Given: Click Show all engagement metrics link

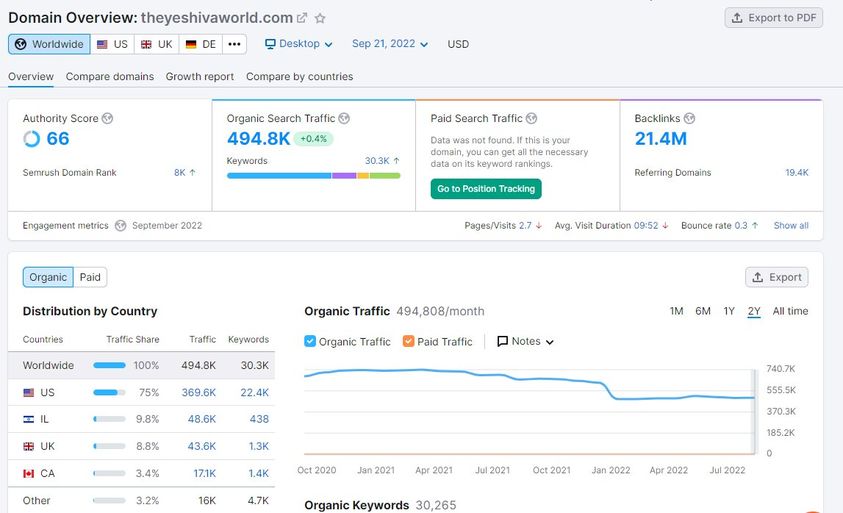Looking at the screenshot, I should point(791,226).
